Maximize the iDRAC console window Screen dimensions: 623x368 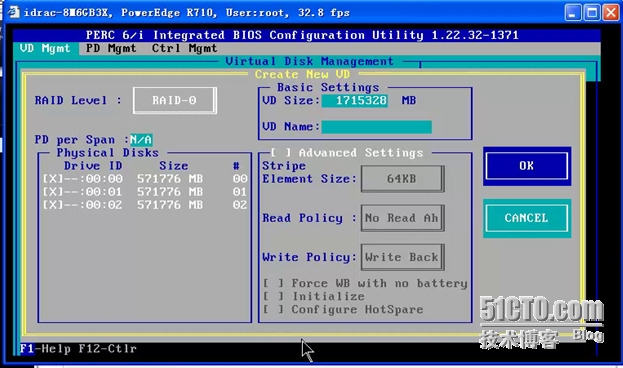[x=592, y=12]
